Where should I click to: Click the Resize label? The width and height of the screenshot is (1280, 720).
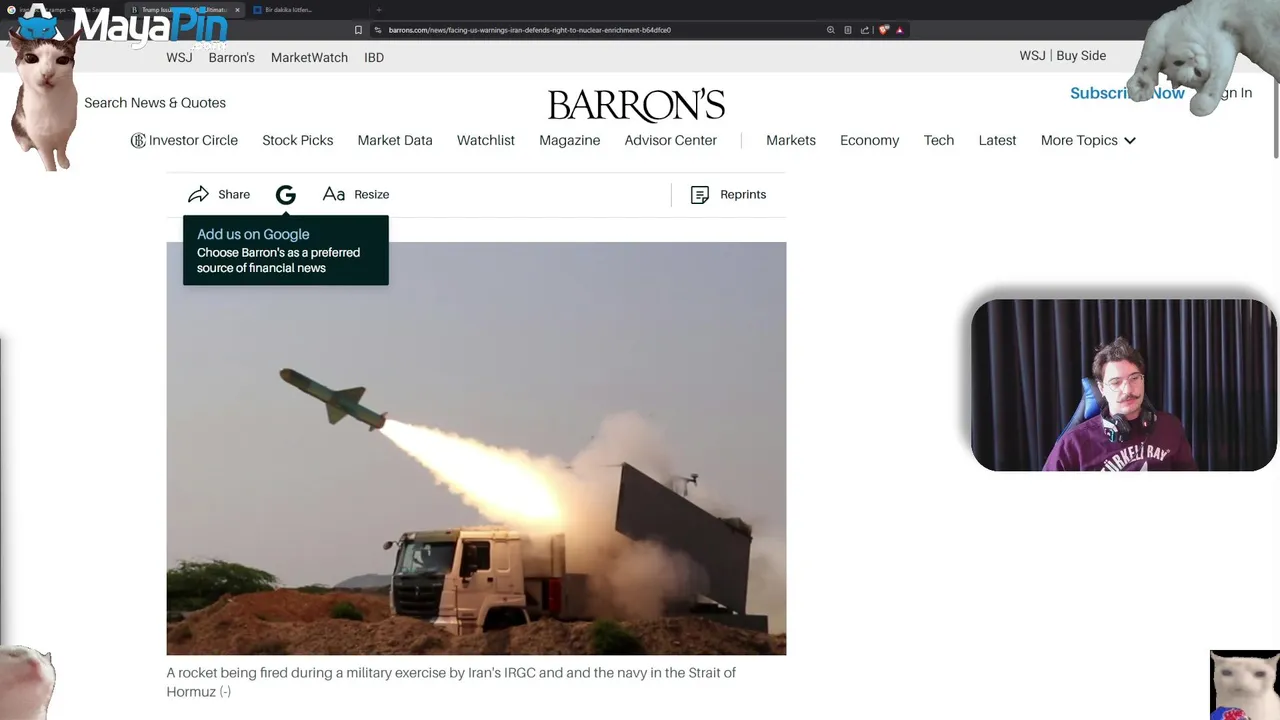pyautogui.click(x=372, y=195)
